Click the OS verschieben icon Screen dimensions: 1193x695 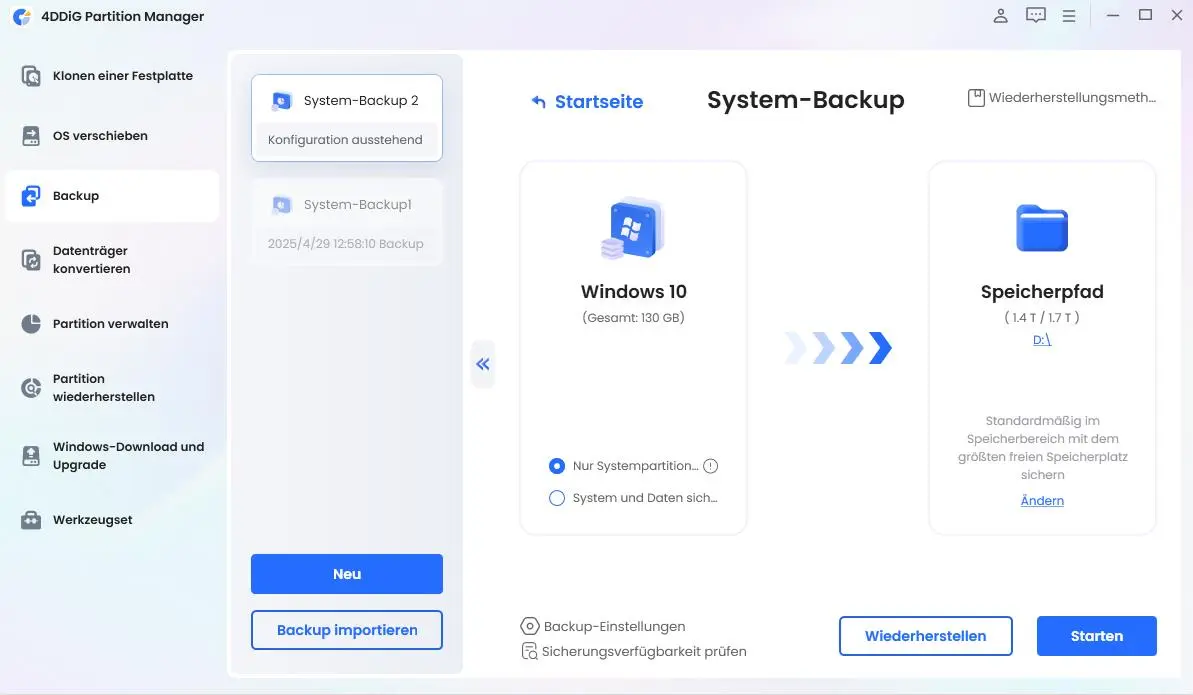[30, 136]
